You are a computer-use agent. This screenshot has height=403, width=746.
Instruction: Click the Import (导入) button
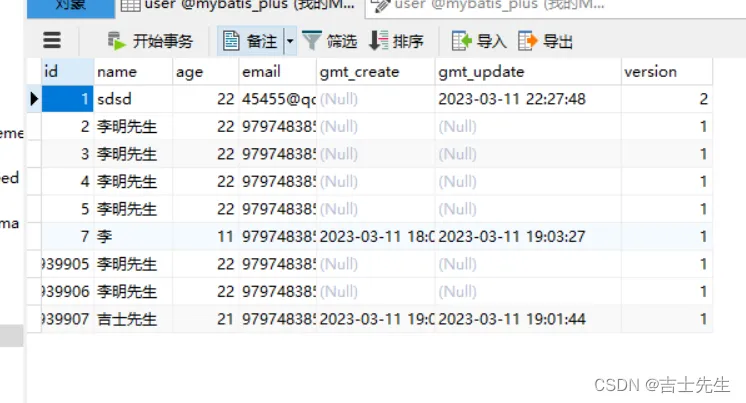coord(479,41)
